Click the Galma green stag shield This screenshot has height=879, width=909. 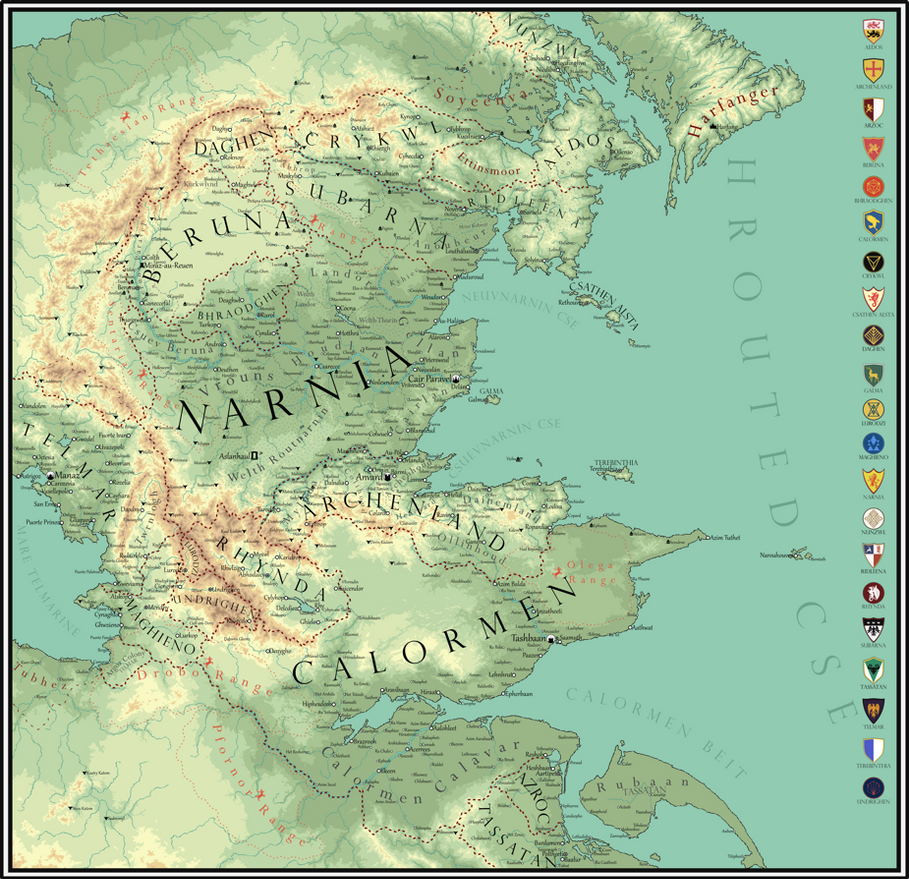[x=874, y=375]
